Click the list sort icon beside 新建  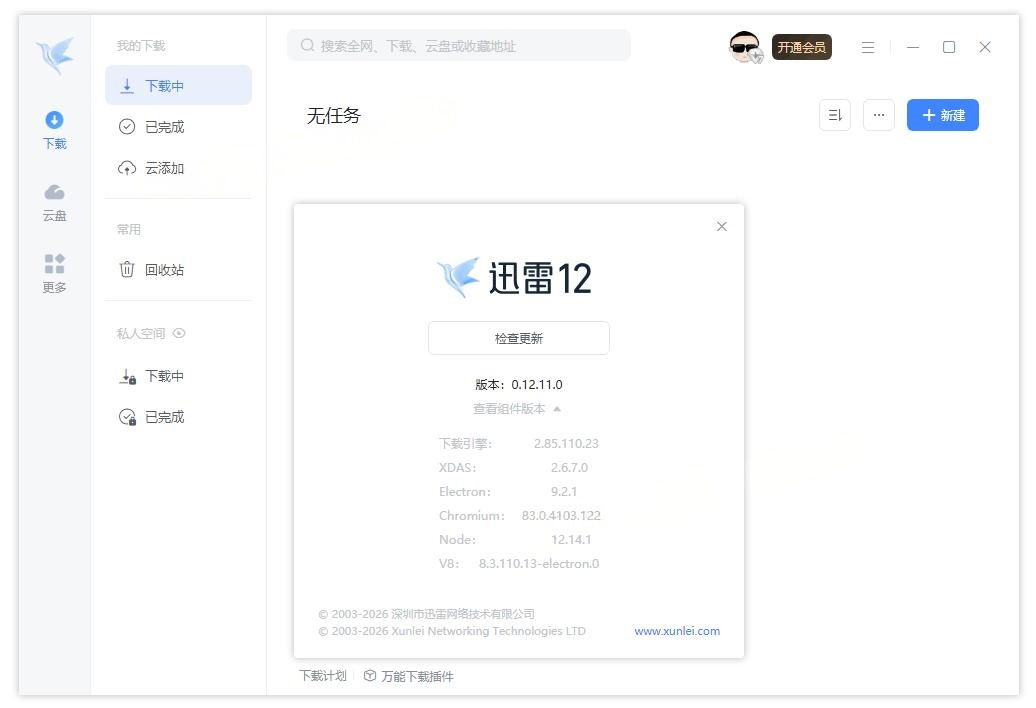point(835,115)
